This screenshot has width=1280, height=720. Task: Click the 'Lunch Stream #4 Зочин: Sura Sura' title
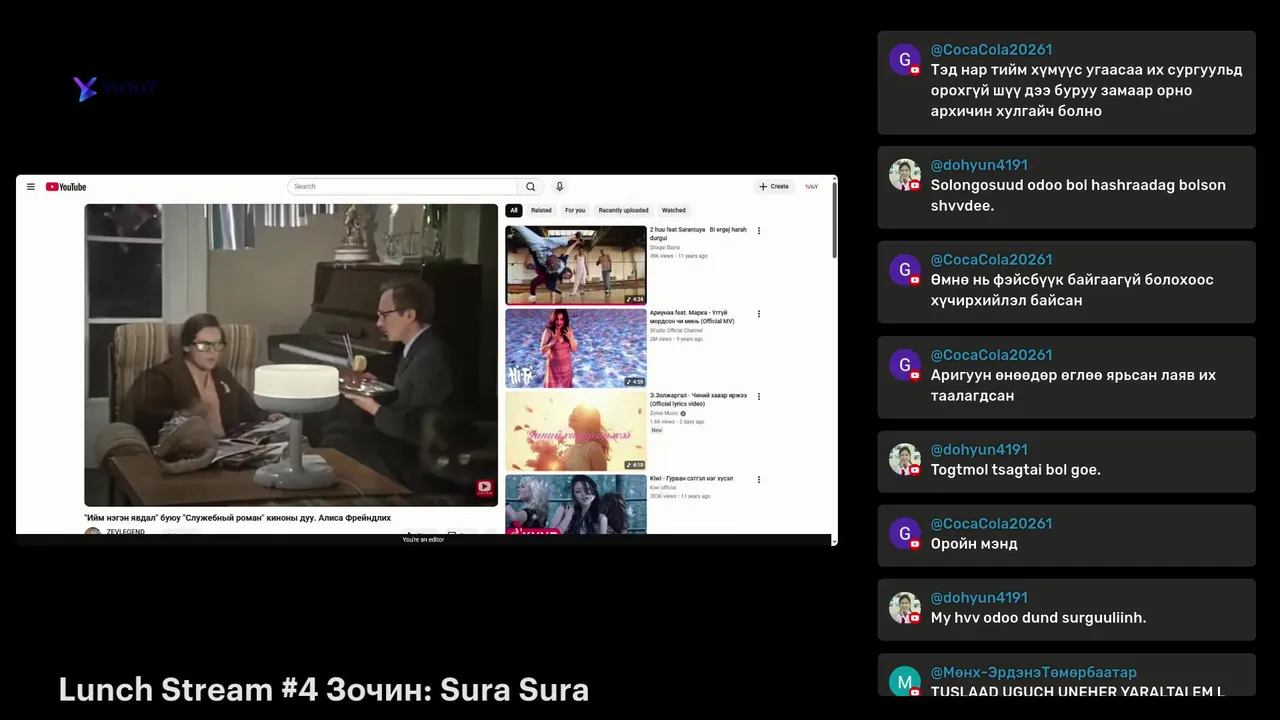coord(323,690)
